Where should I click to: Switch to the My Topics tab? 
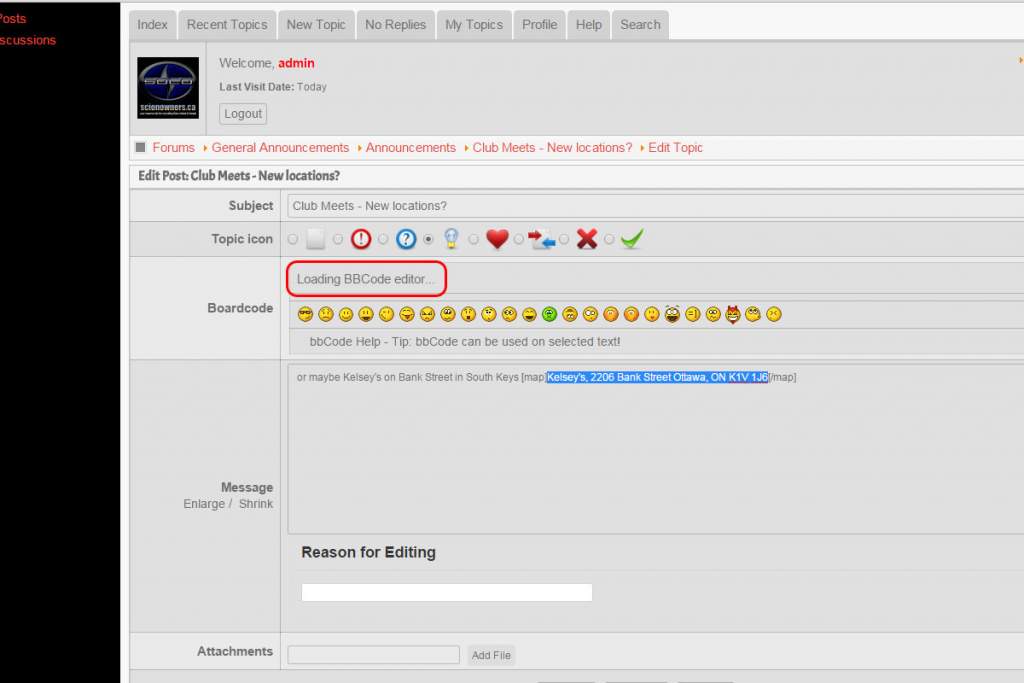click(x=474, y=25)
